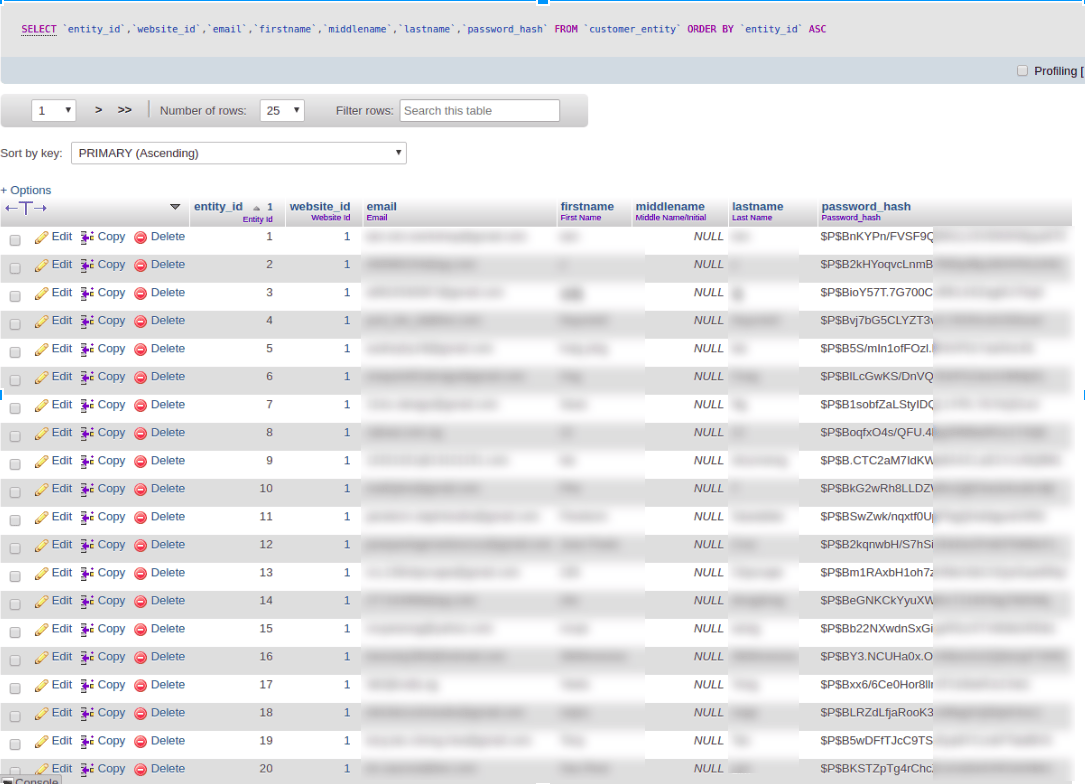This screenshot has width=1085, height=784.
Task: Go to next page with > button
Action: (x=98, y=110)
